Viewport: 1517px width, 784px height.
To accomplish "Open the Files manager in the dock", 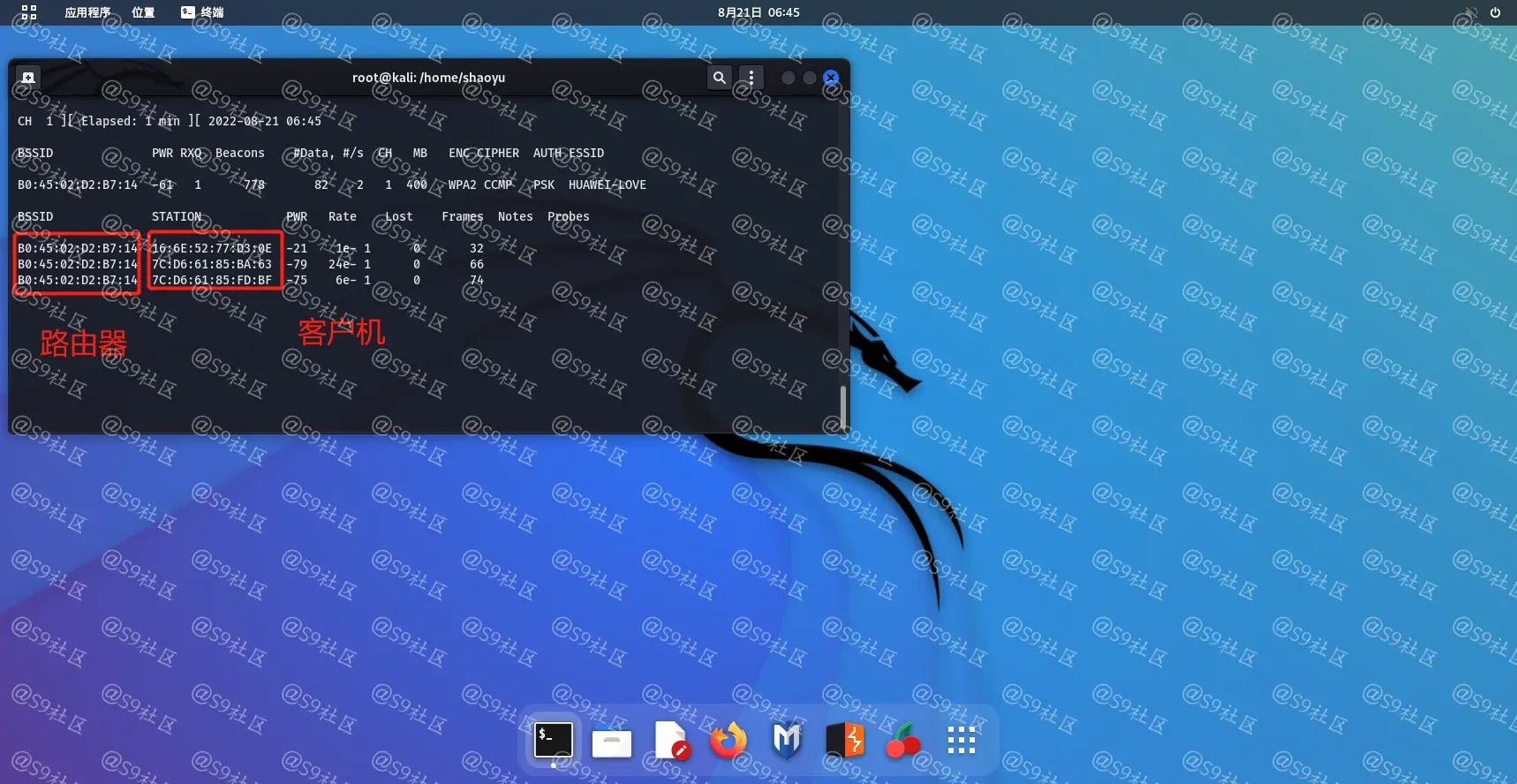I will (x=612, y=742).
